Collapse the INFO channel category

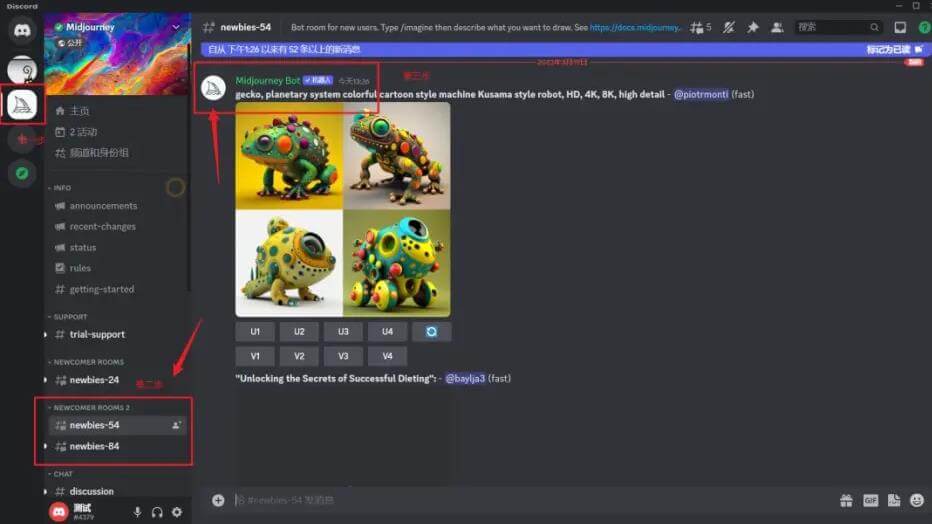[x=61, y=188]
